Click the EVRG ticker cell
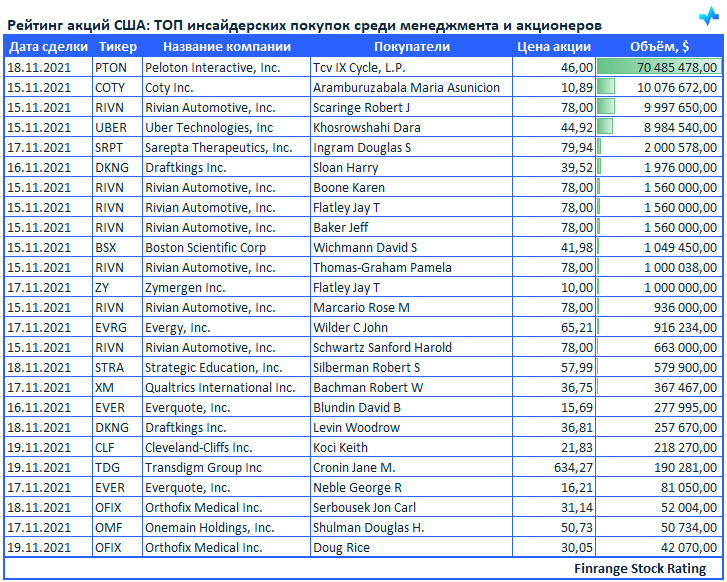Screen dimensions: 727x582 pos(117,327)
